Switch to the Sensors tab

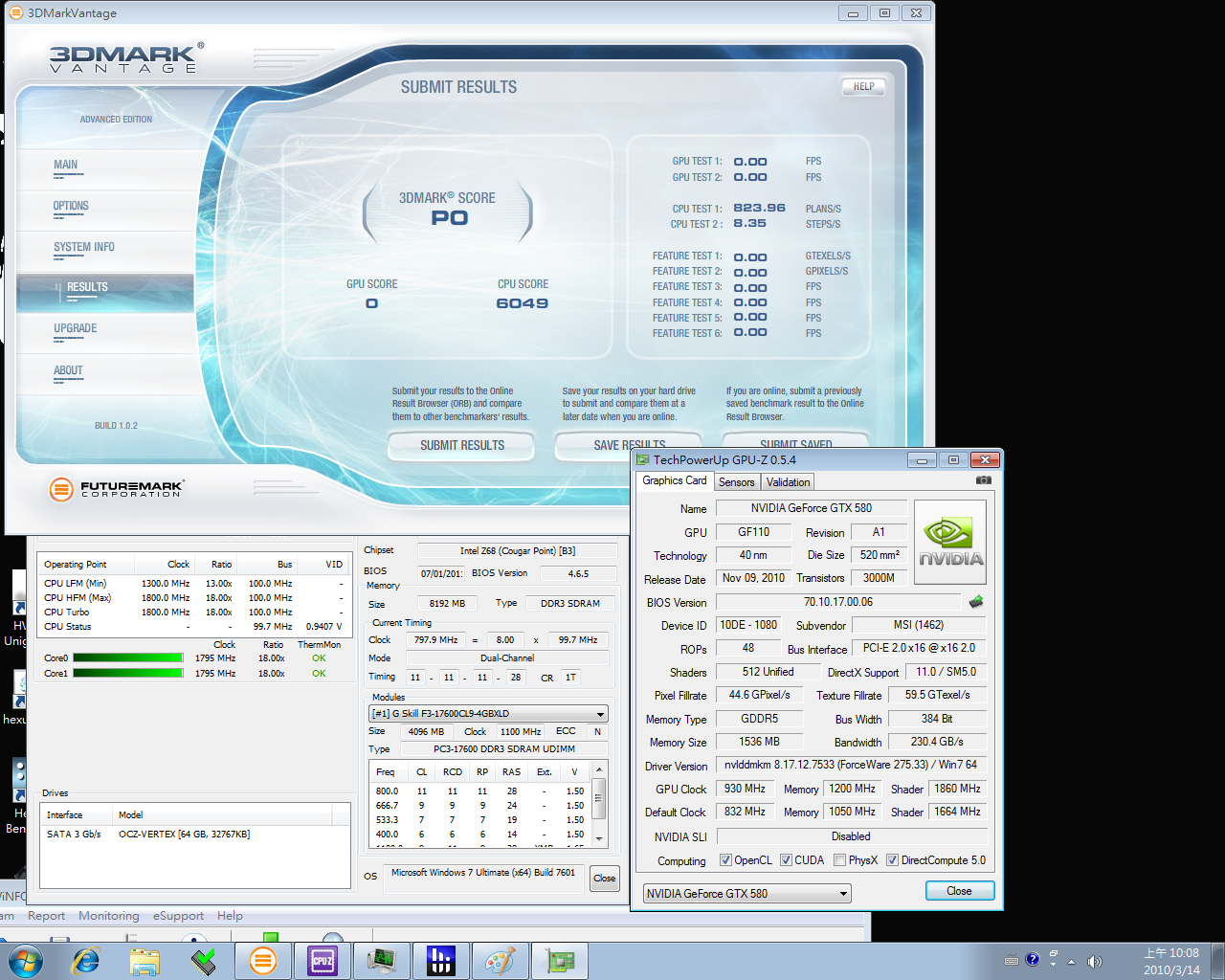click(736, 482)
